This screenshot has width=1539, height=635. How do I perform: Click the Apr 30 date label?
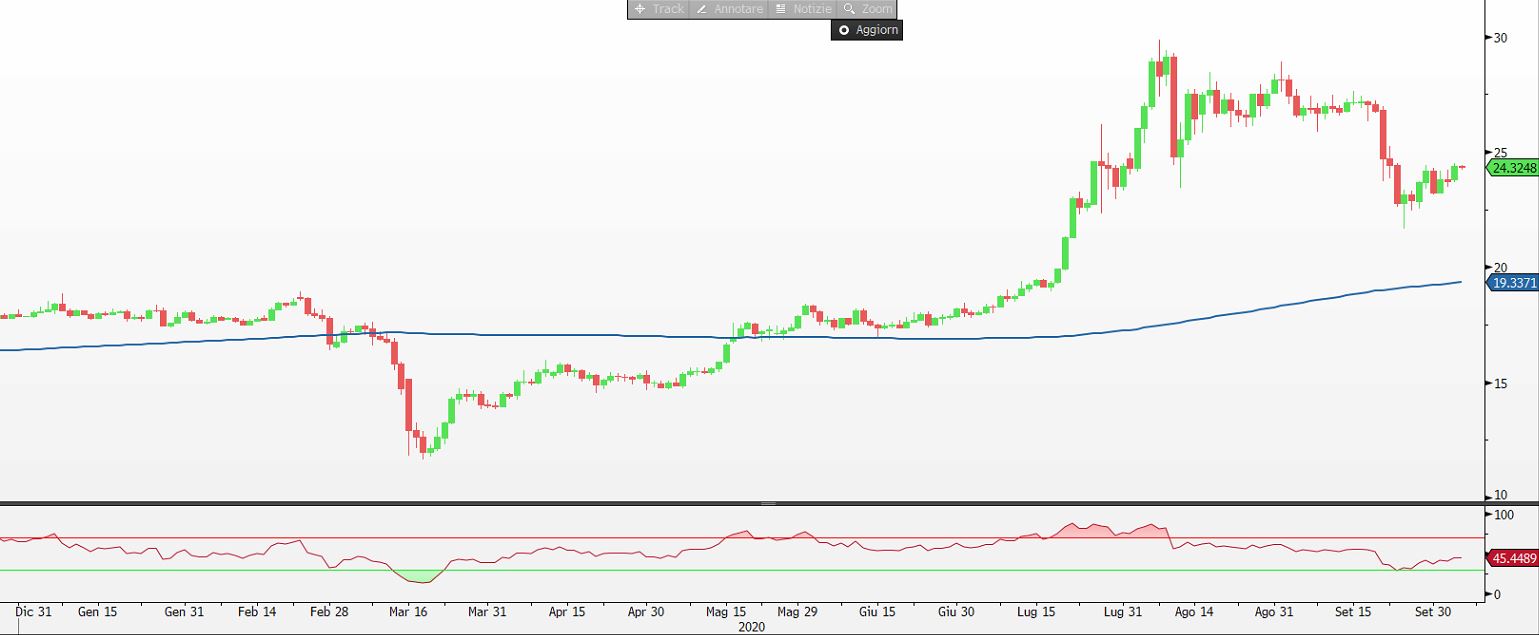[x=646, y=611]
